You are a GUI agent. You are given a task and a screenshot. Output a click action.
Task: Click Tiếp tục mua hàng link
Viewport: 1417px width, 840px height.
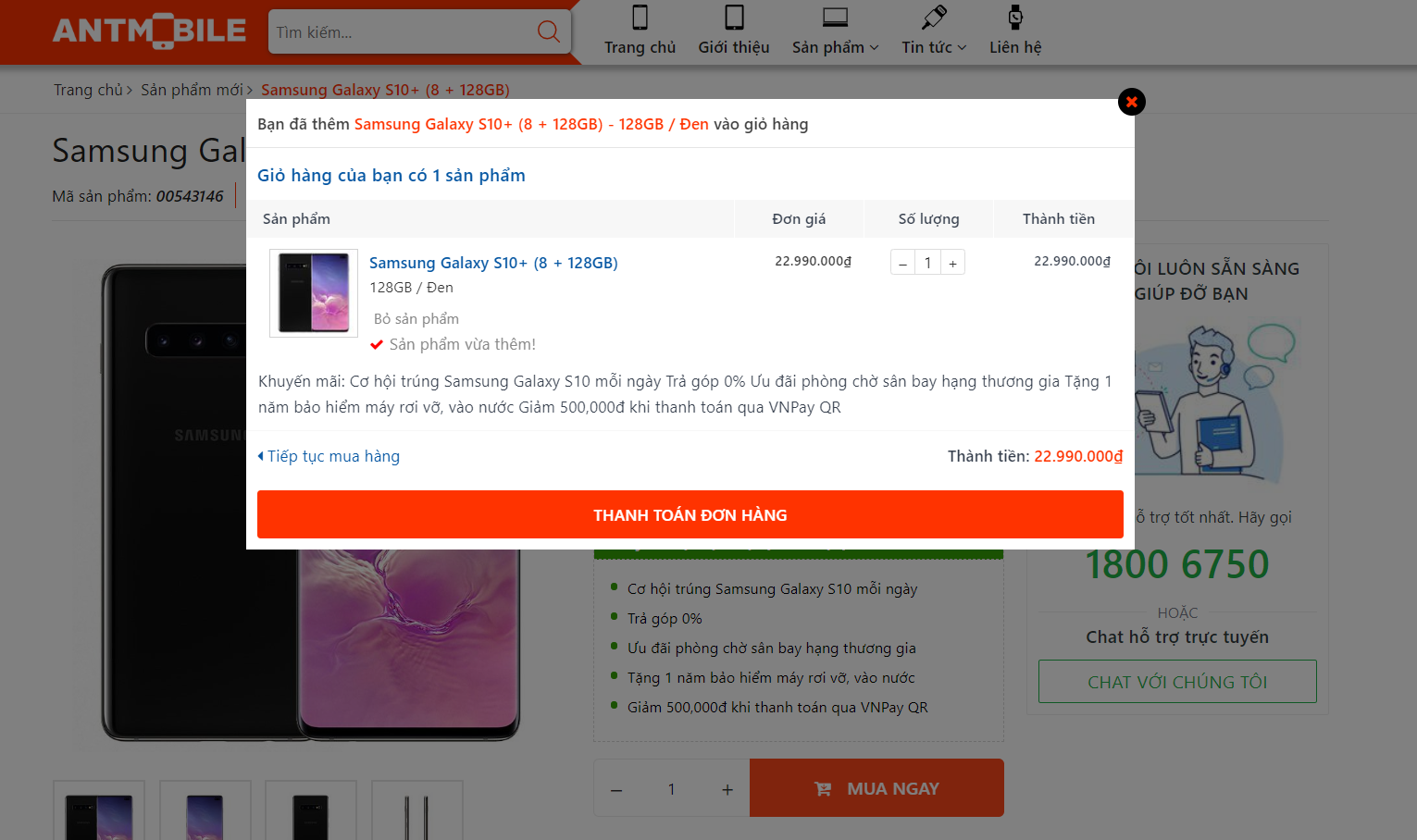pyautogui.click(x=329, y=456)
